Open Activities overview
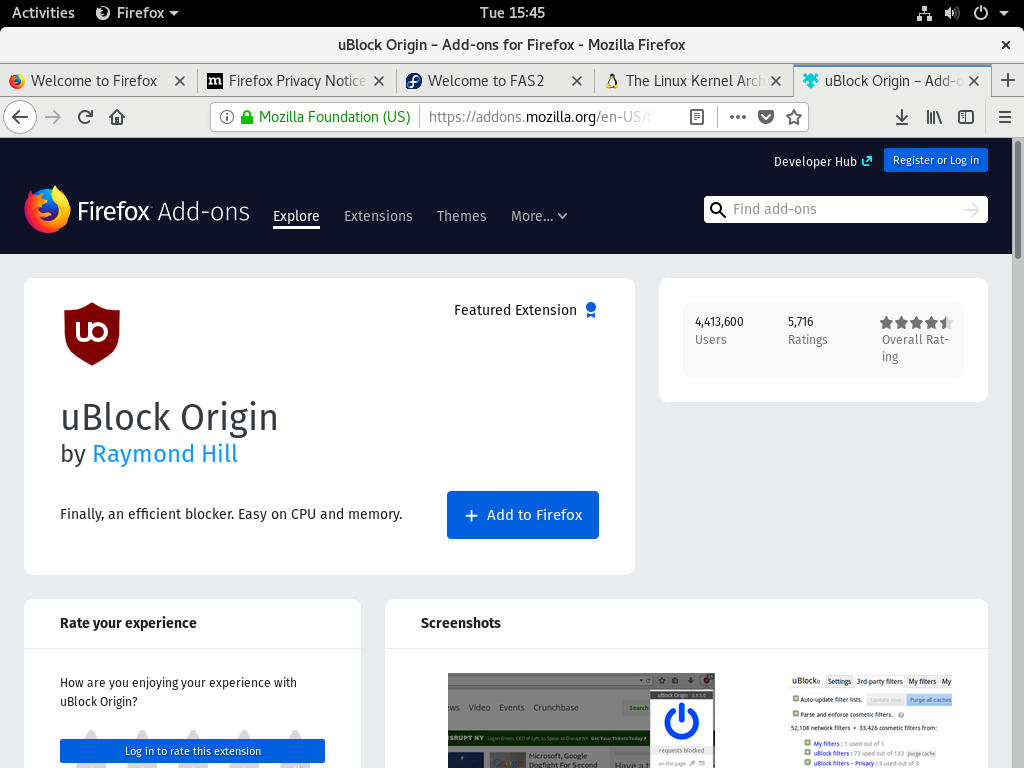 coord(43,13)
